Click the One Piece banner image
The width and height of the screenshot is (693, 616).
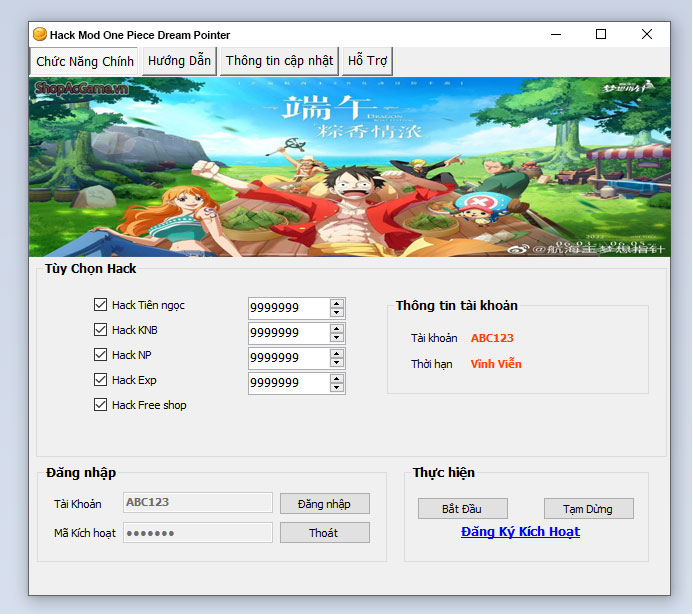click(x=350, y=167)
